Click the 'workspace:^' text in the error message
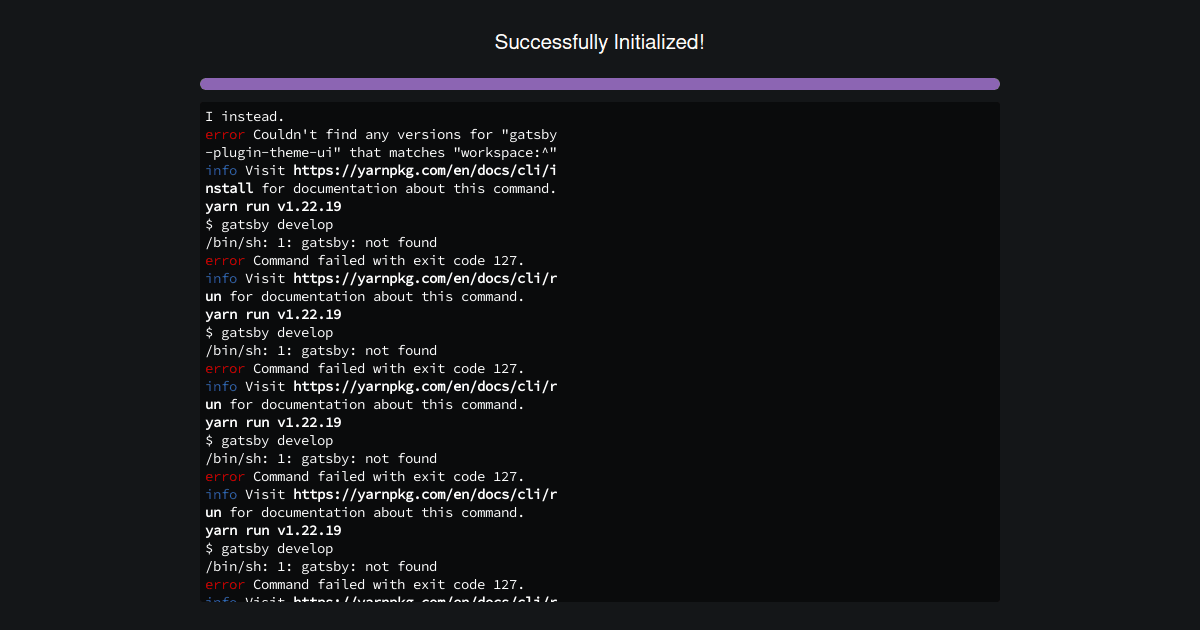The width and height of the screenshot is (1200, 630). coord(510,152)
